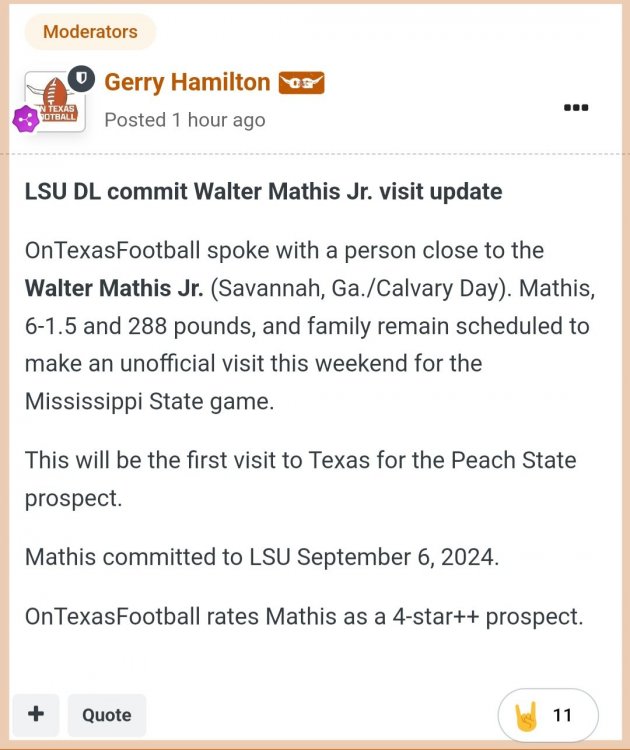Click the Moderators group badge
Image resolution: width=630 pixels, height=750 pixels.
point(90,32)
